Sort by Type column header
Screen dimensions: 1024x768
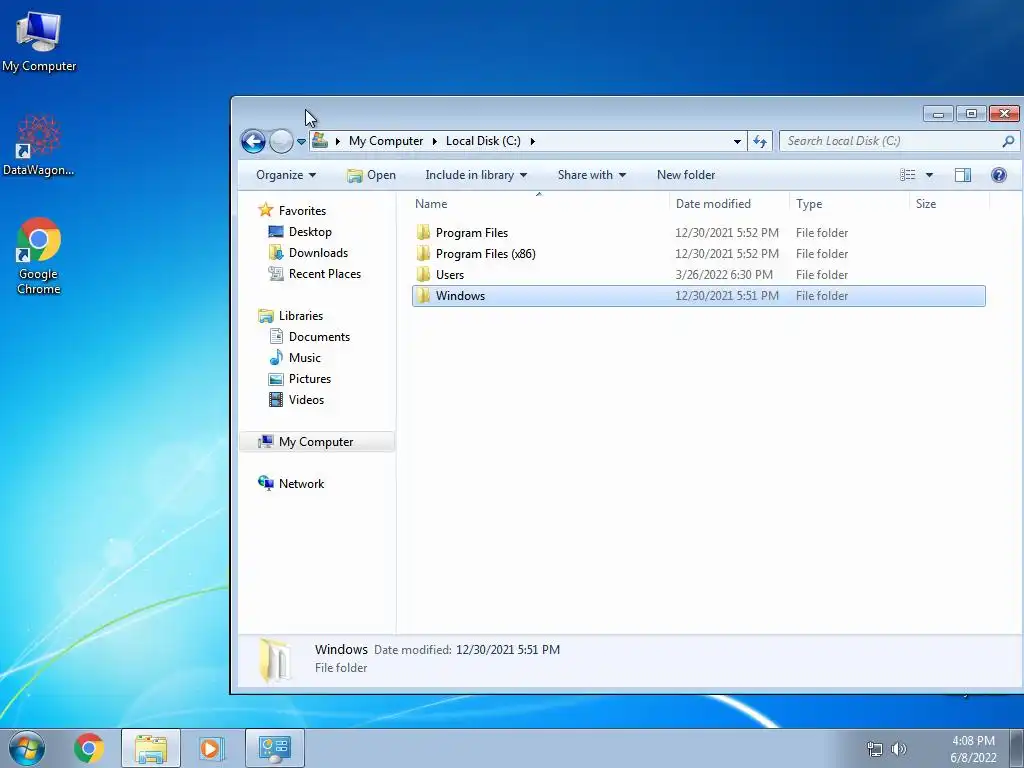coord(849,204)
